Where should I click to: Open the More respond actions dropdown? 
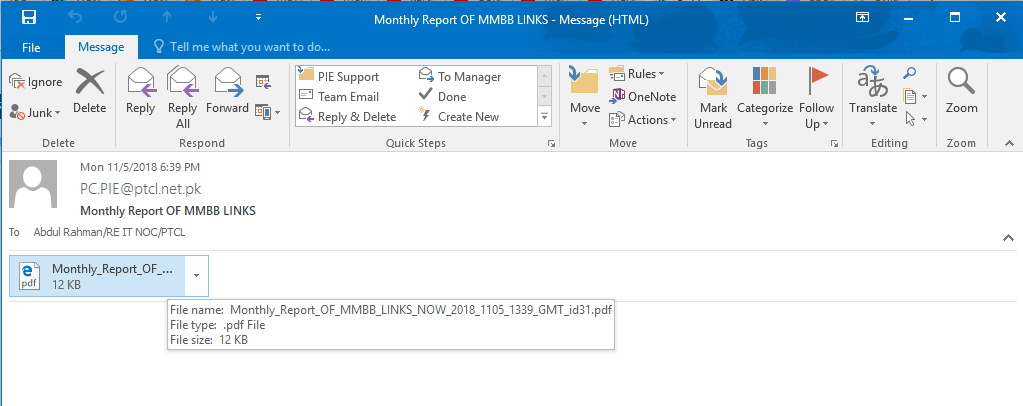(267, 112)
